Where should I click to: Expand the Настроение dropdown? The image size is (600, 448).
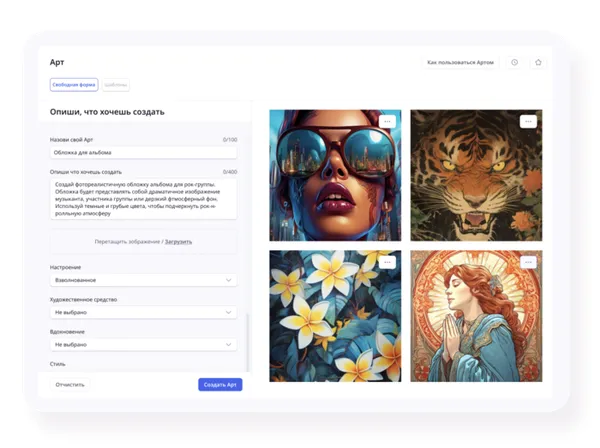[143, 280]
